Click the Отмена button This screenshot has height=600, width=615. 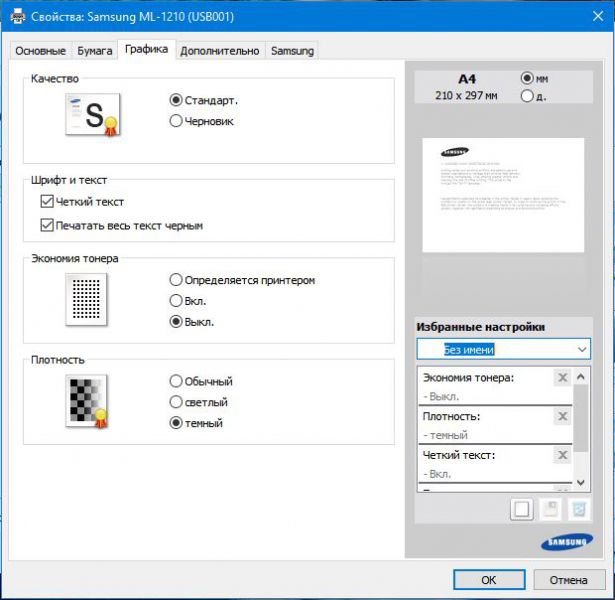click(568, 579)
